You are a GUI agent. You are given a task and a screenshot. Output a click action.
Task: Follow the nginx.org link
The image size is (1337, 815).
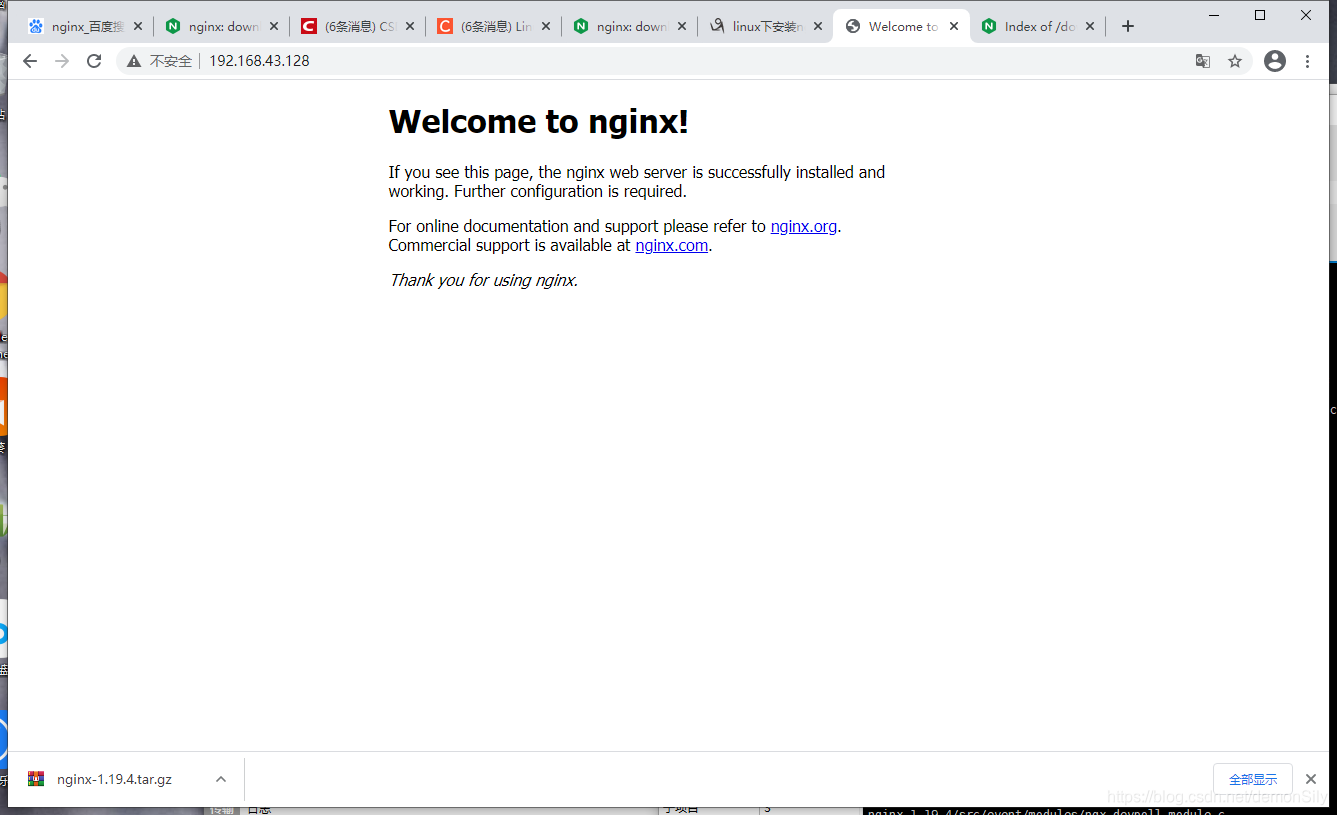(804, 226)
